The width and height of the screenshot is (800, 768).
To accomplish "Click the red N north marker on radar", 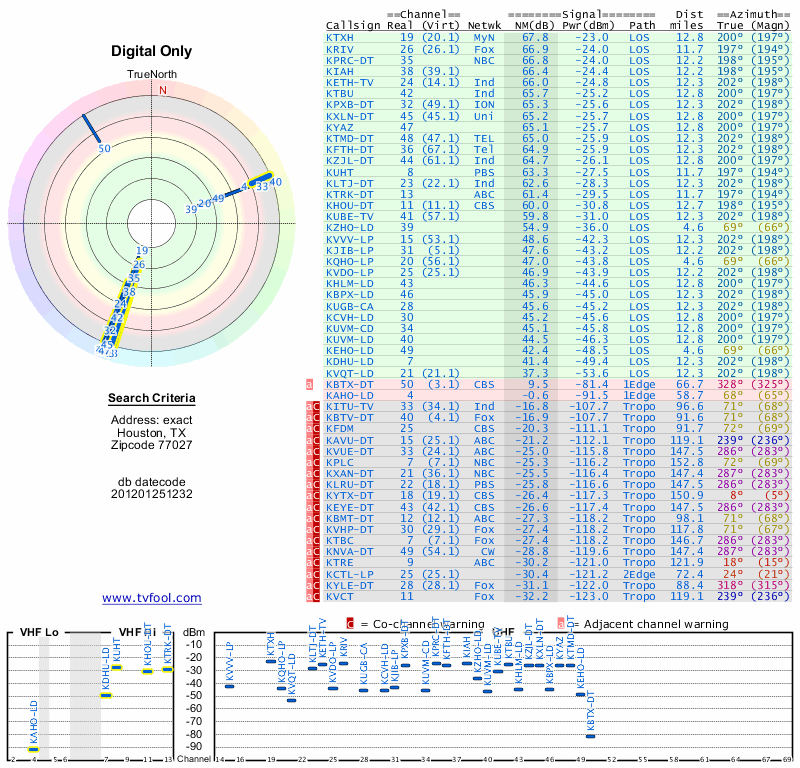I will click(x=163, y=89).
